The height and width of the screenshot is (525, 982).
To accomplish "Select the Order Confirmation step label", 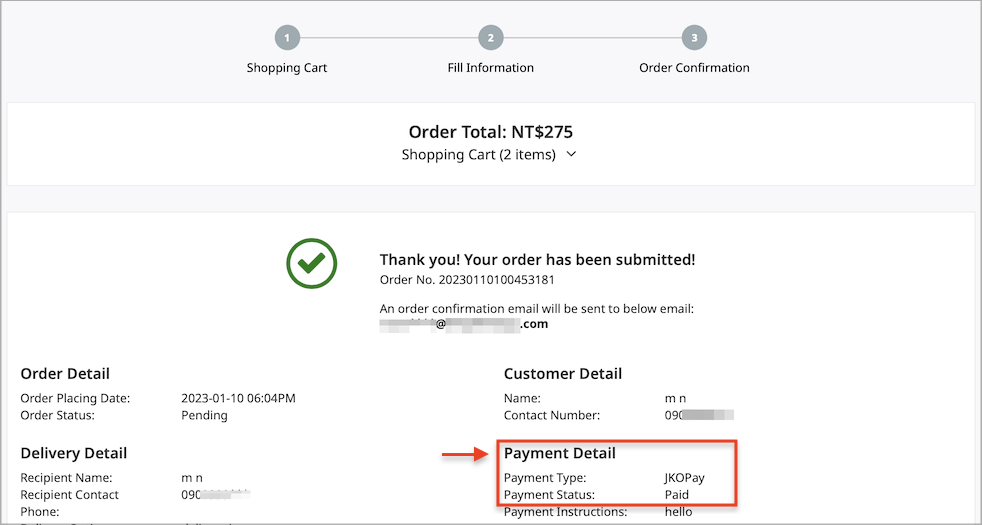I will [694, 68].
